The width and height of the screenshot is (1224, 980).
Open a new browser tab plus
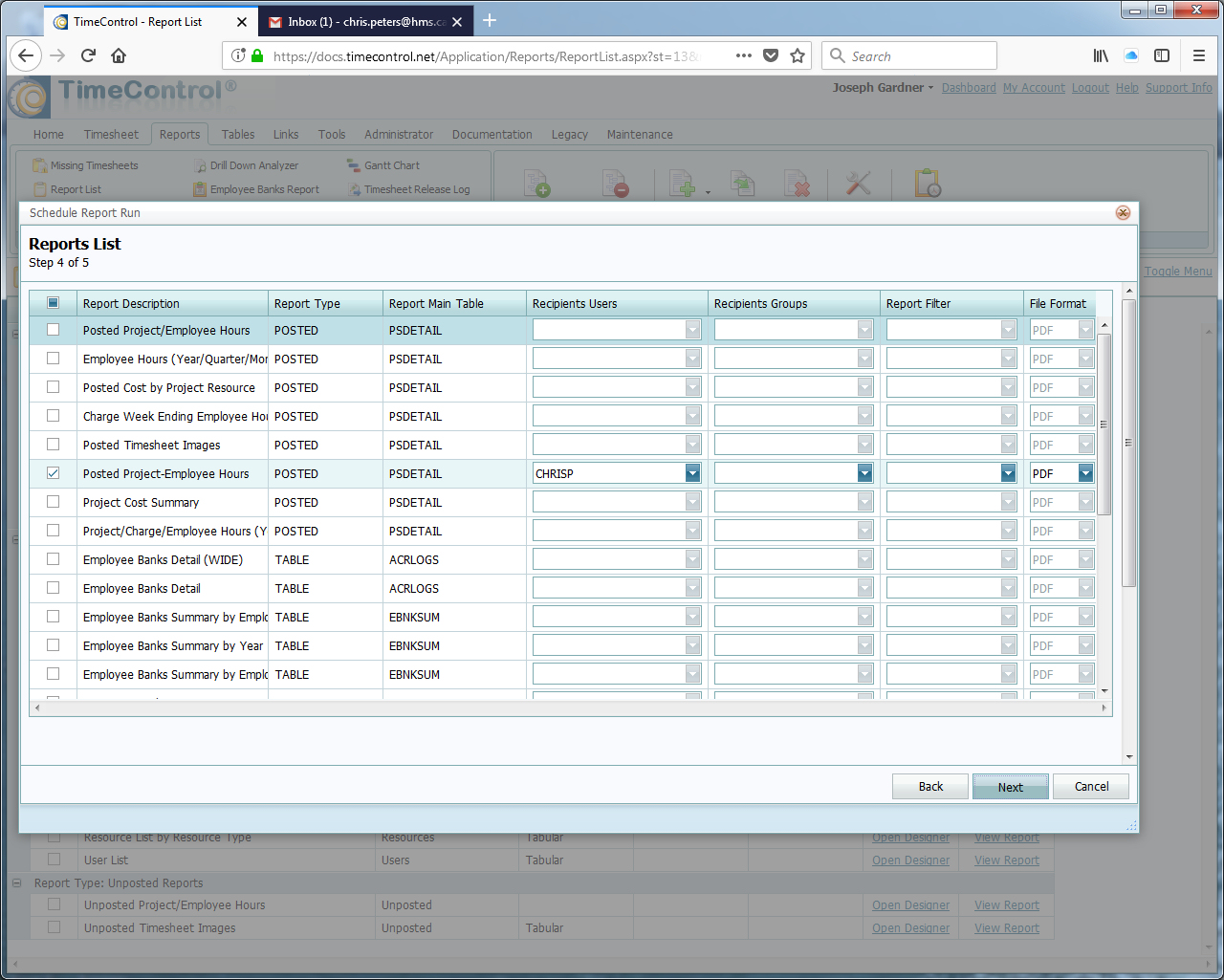coord(490,21)
